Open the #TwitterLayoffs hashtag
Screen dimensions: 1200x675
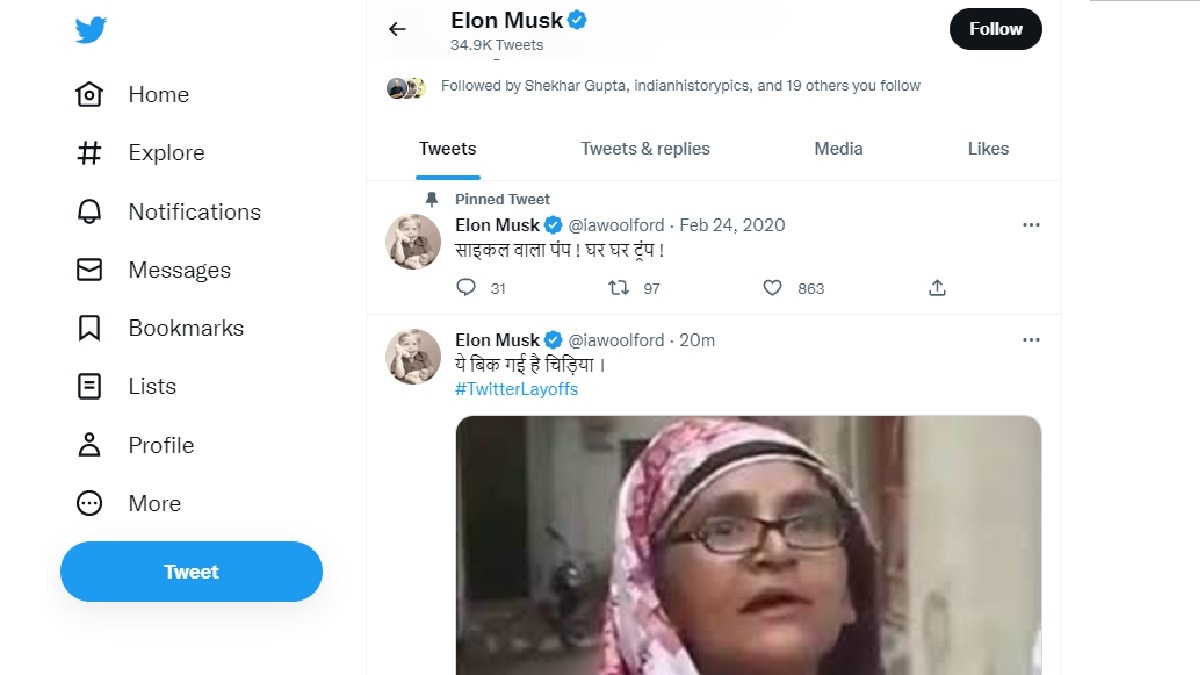tap(516, 389)
